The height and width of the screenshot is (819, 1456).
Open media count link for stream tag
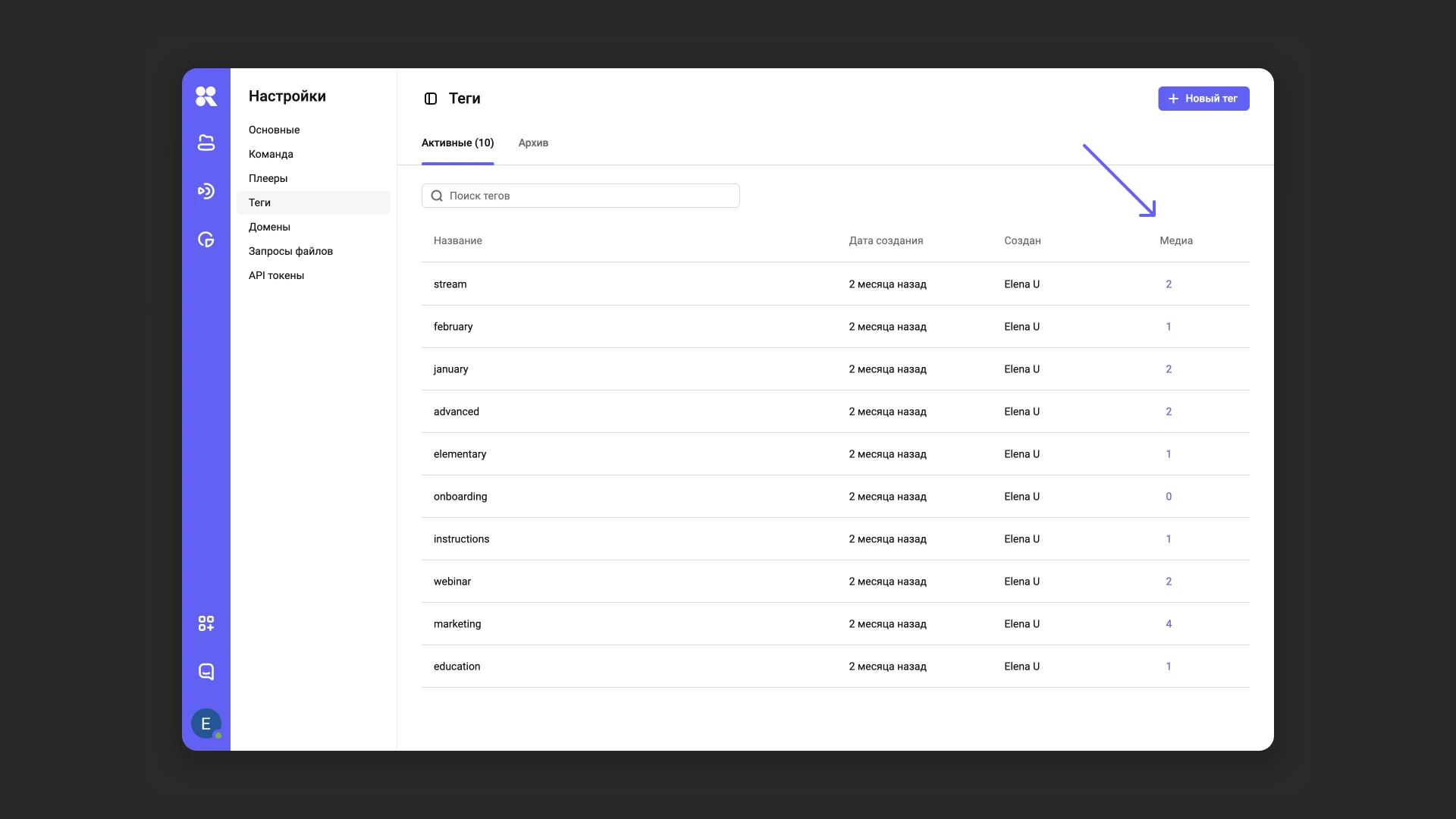pyautogui.click(x=1169, y=284)
